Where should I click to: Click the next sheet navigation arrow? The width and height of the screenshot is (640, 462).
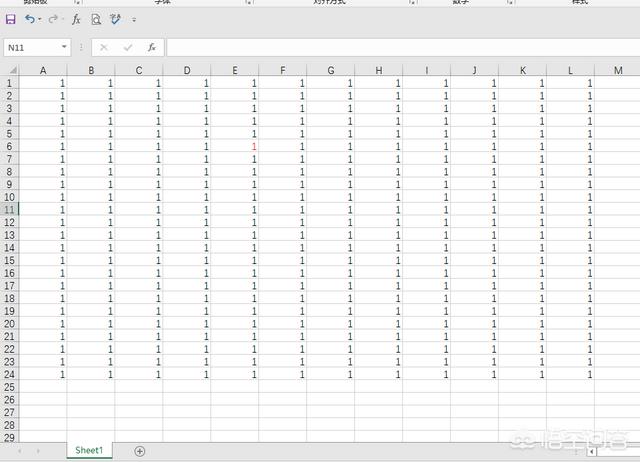click(38, 451)
